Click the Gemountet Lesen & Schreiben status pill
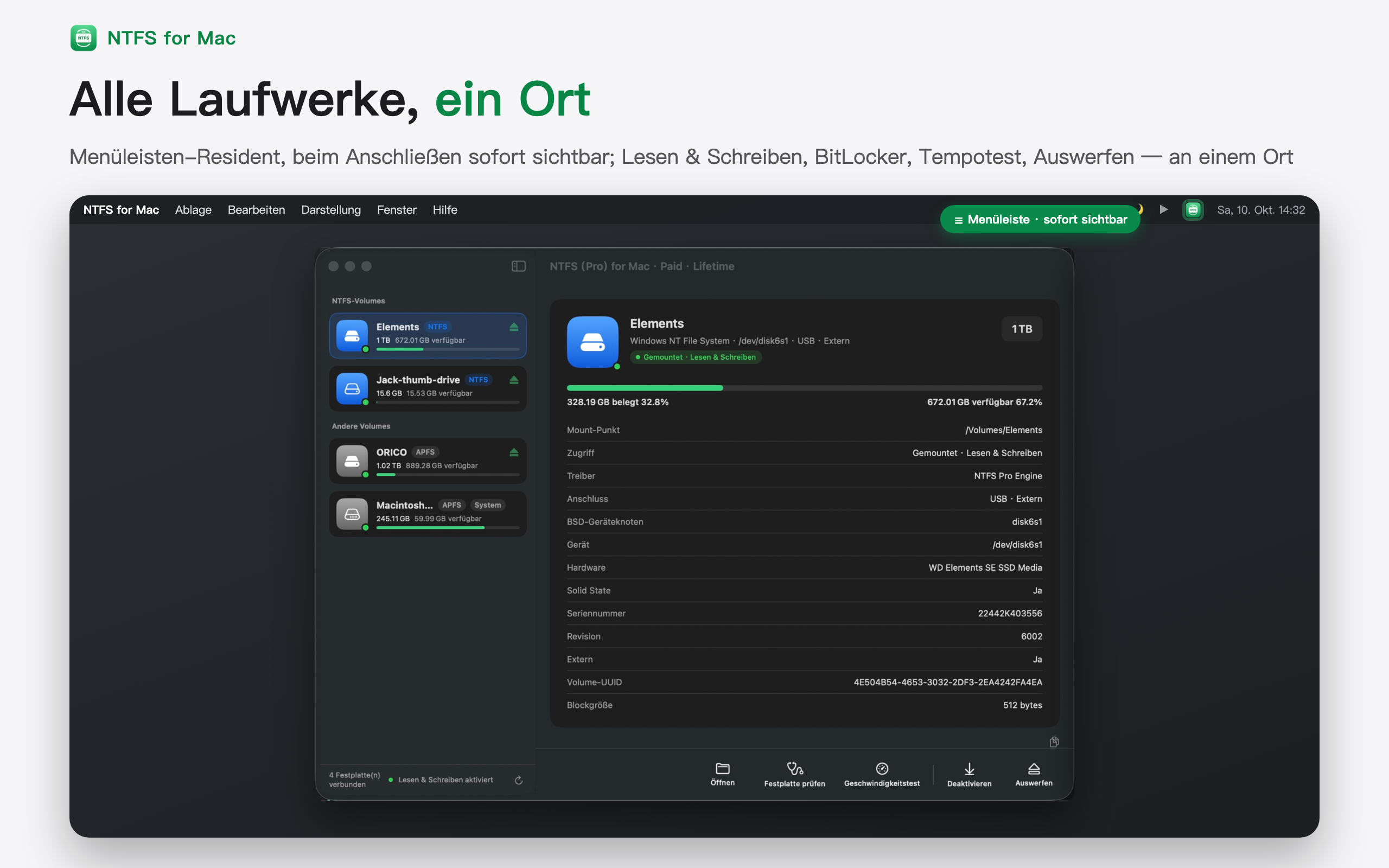 [696, 357]
